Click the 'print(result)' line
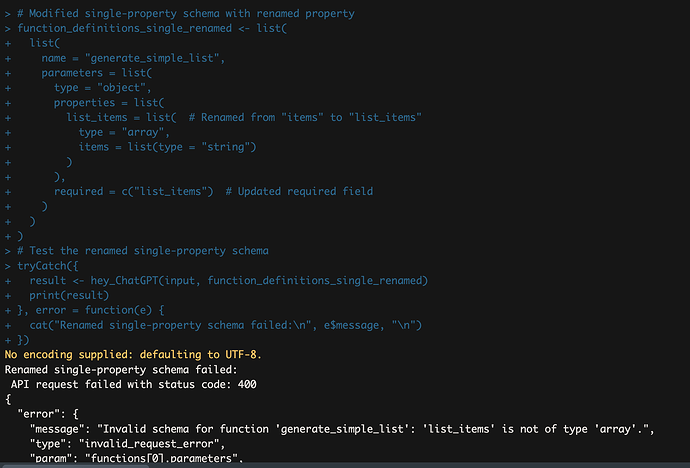 coord(69,295)
